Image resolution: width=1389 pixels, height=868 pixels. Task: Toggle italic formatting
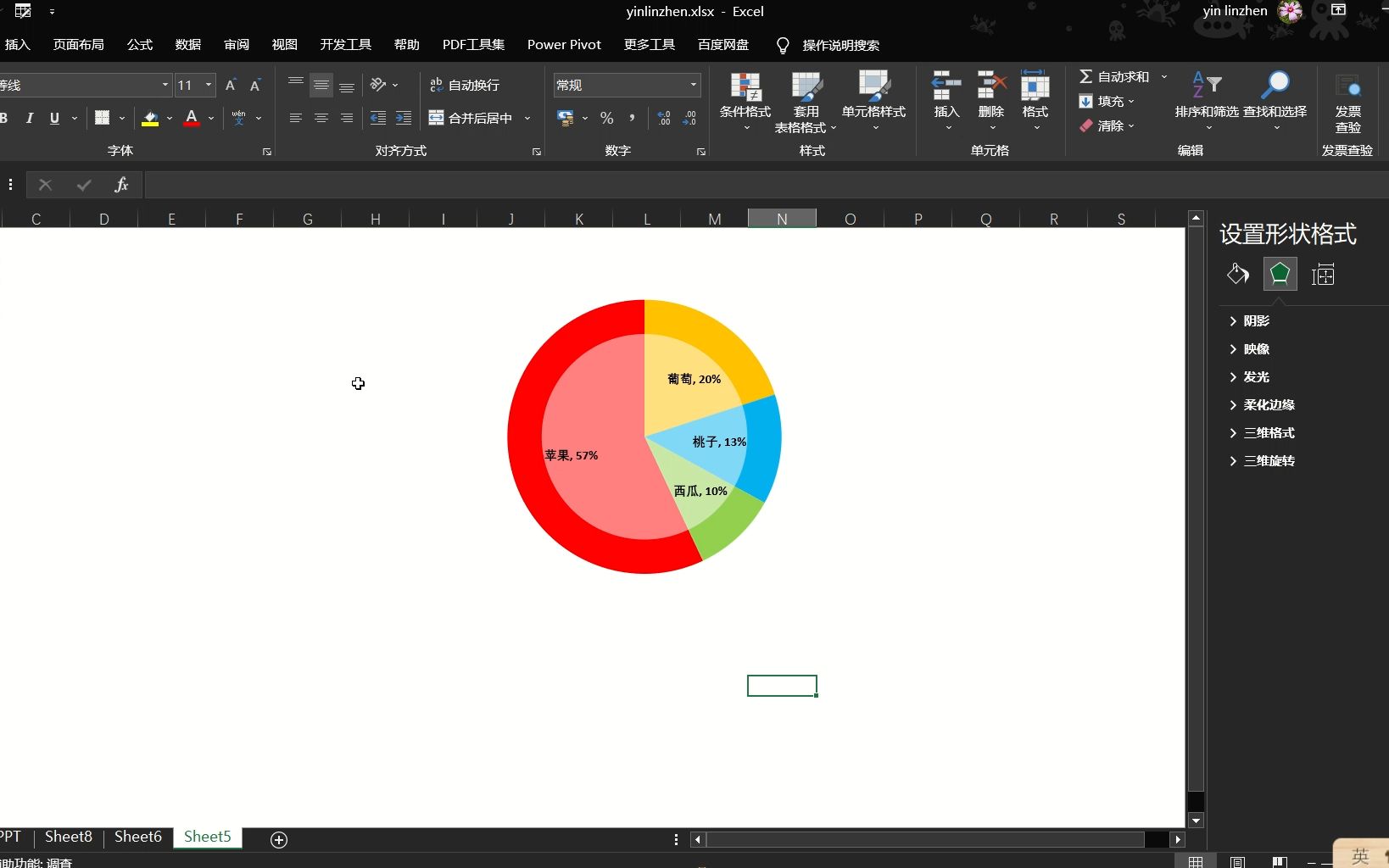click(30, 118)
